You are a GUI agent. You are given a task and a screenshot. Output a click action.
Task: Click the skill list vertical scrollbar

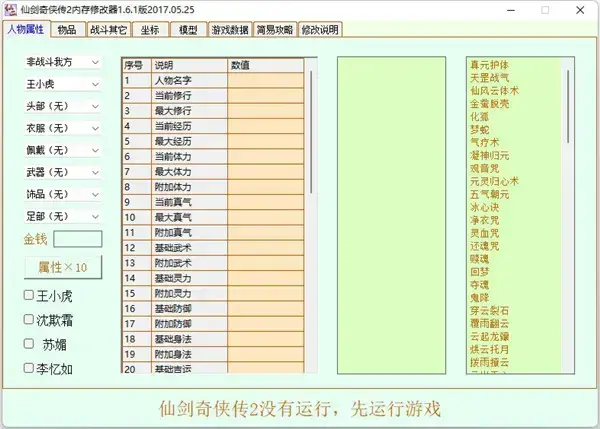[x=568, y=106]
